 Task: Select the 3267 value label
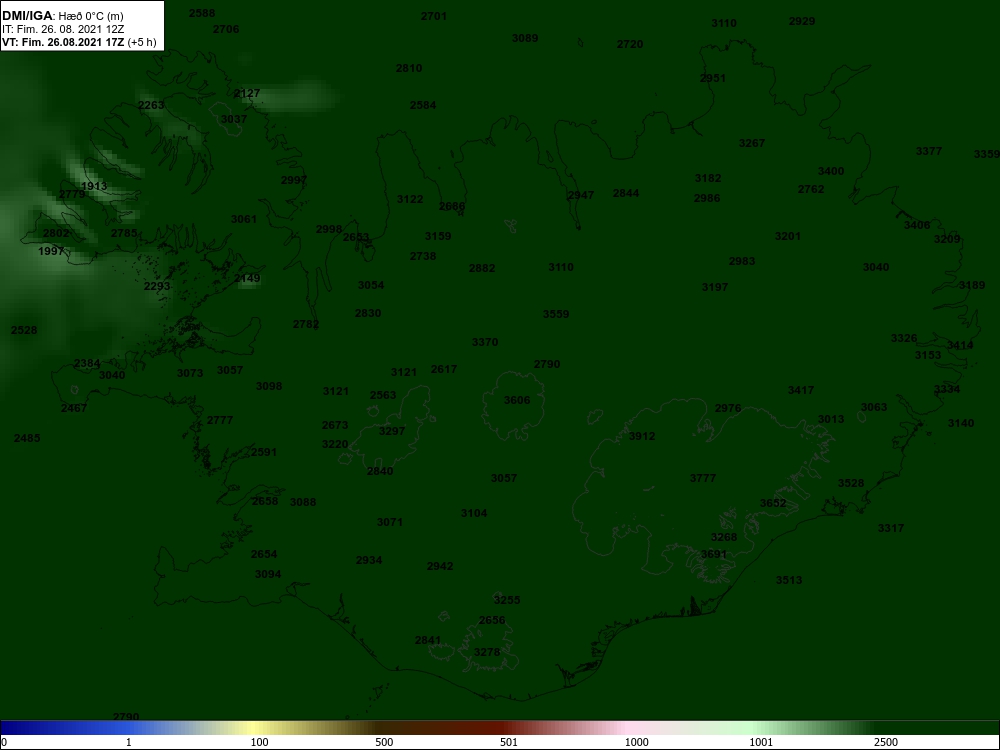coord(751,143)
